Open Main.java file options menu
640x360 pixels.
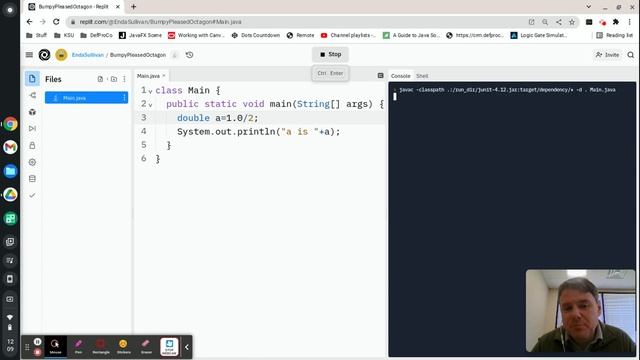(x=124, y=98)
